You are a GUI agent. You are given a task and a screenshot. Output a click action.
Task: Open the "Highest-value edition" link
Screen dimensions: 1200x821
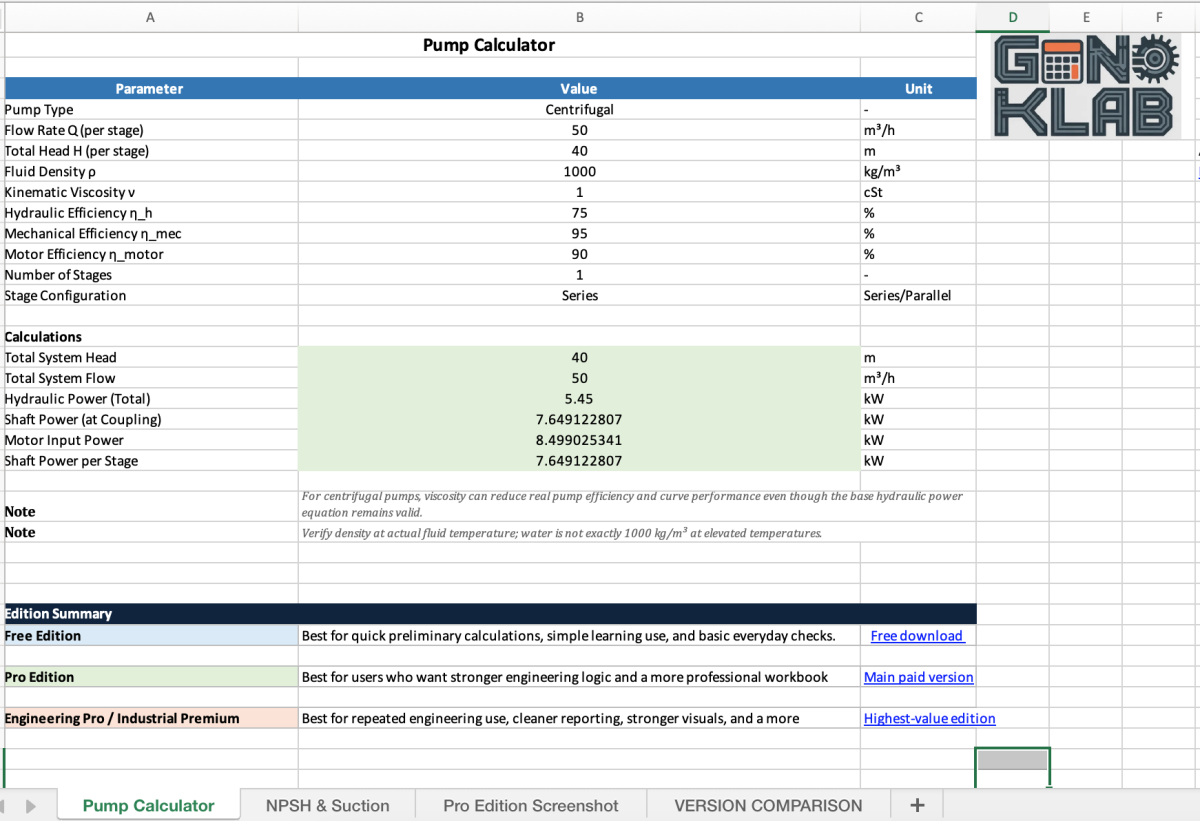(929, 718)
